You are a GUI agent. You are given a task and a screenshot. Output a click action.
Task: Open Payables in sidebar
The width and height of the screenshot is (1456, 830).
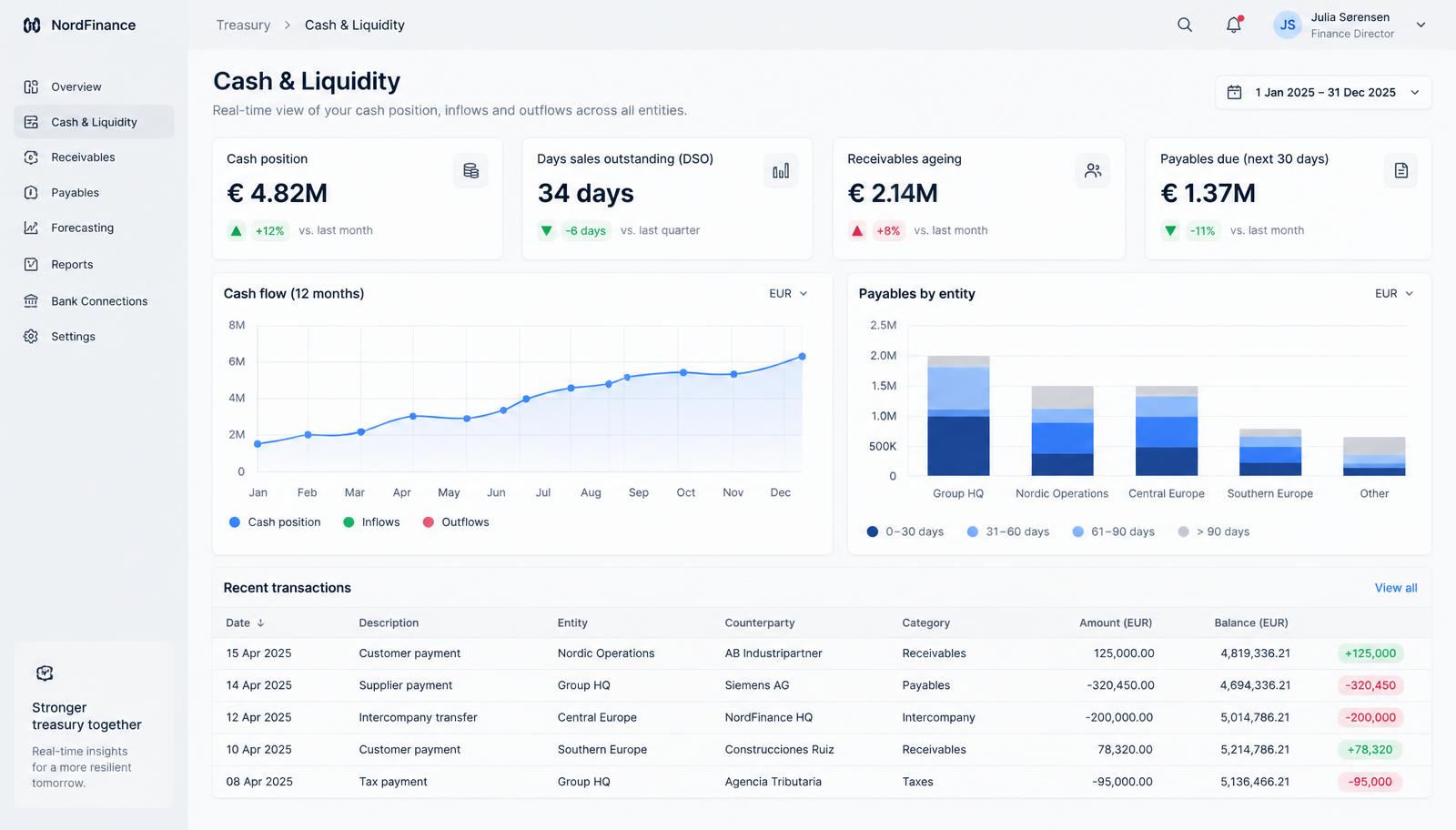click(94, 193)
